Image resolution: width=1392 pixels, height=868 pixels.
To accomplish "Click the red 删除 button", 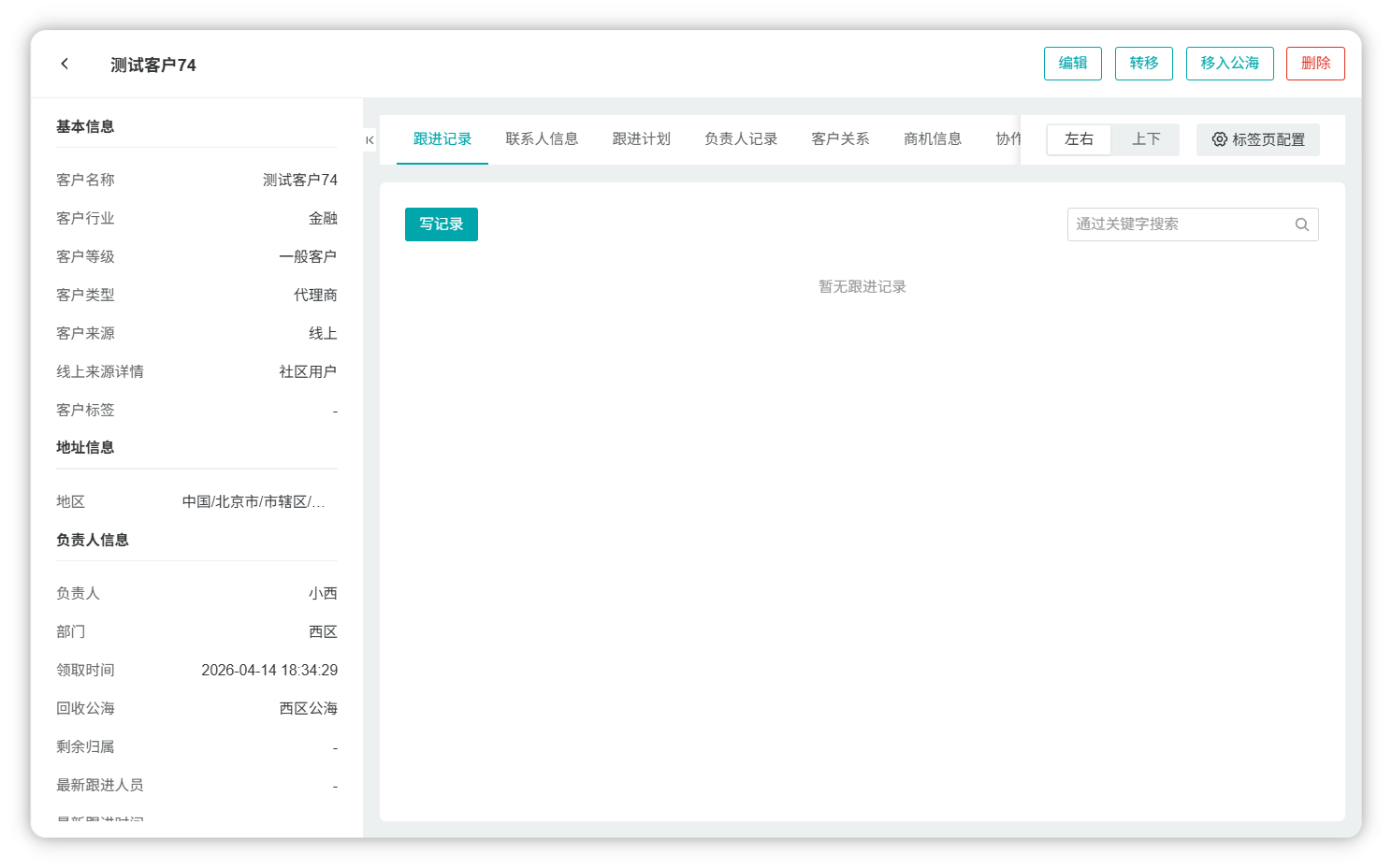I will coord(1315,64).
